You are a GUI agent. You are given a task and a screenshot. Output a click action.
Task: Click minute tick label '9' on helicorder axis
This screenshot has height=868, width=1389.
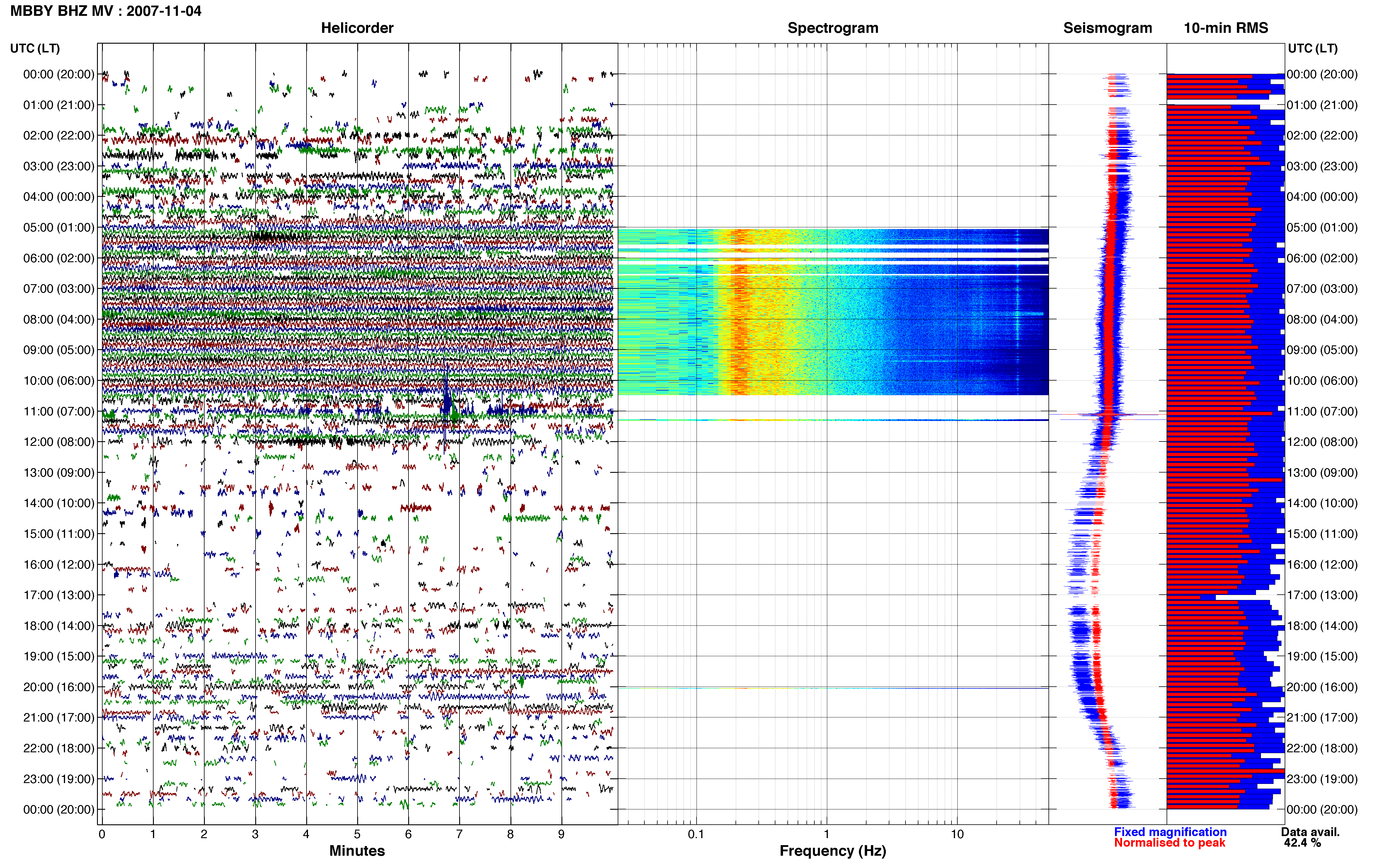pos(561,834)
